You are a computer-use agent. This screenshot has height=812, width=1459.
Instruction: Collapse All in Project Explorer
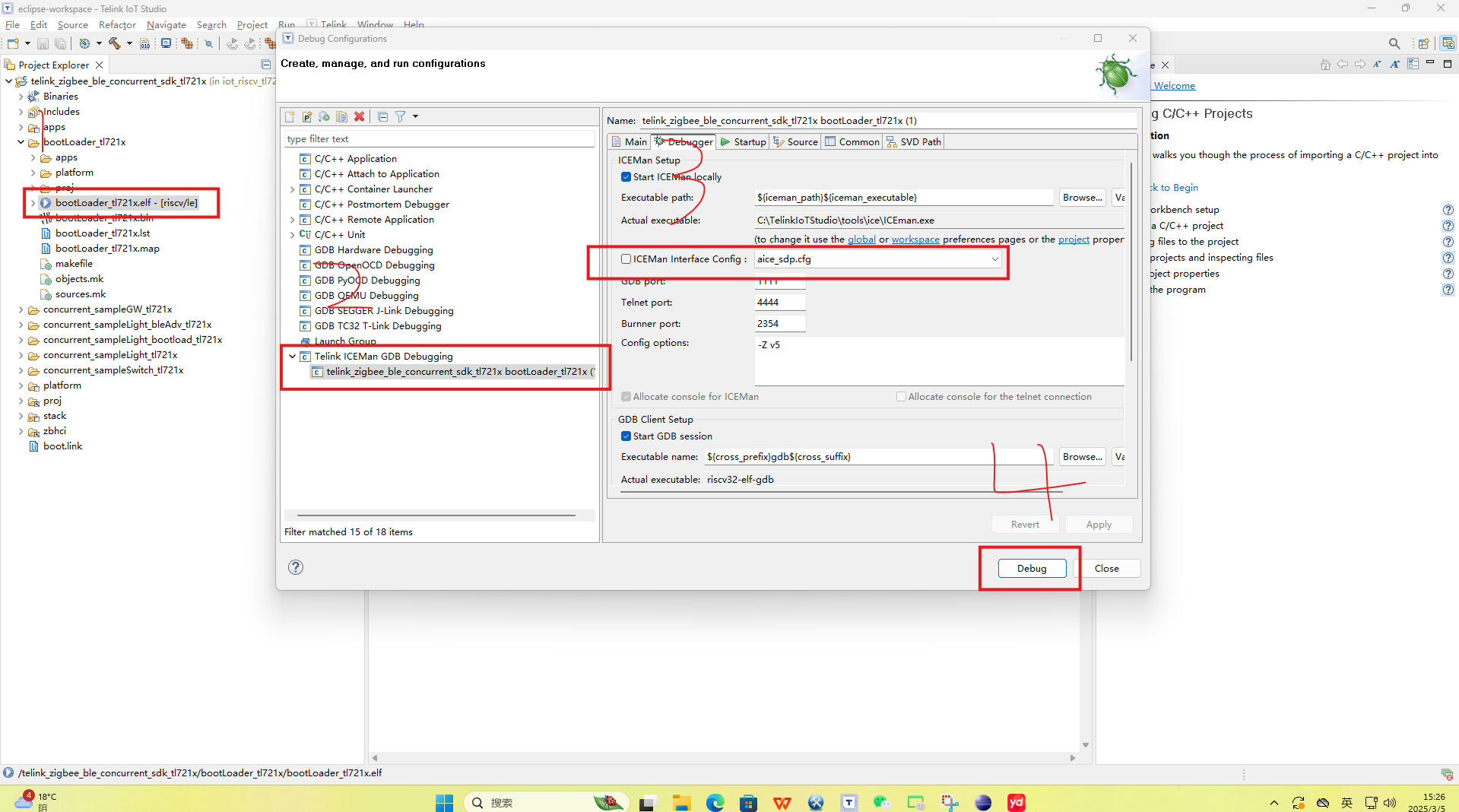pyautogui.click(x=265, y=65)
